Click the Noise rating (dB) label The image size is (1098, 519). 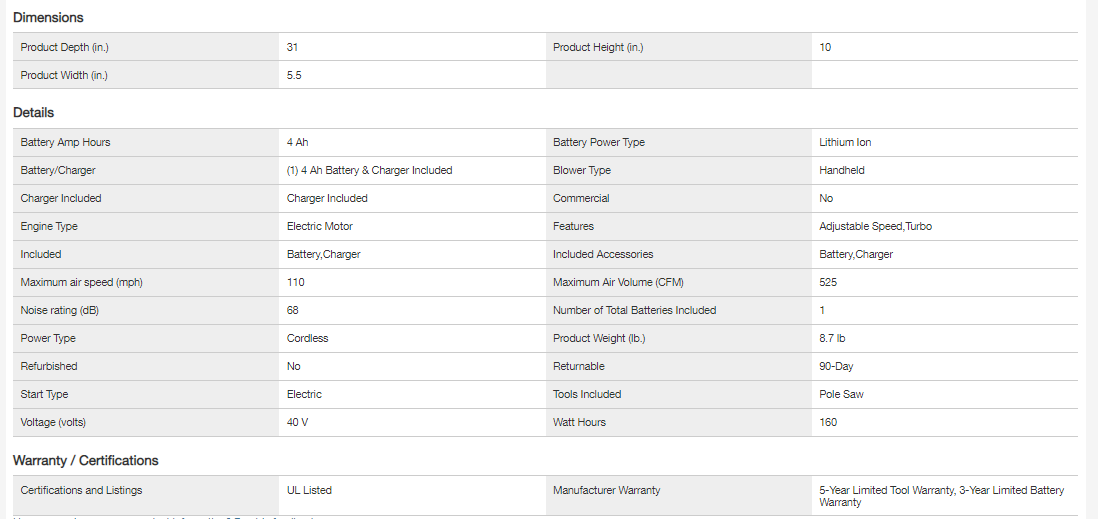[60, 310]
